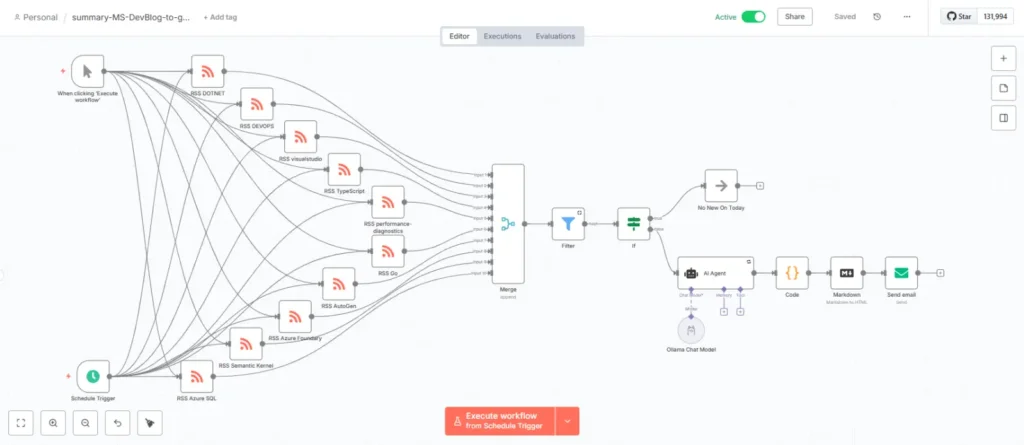Open the Filter node
This screenshot has width=1024, height=445.
[568, 224]
